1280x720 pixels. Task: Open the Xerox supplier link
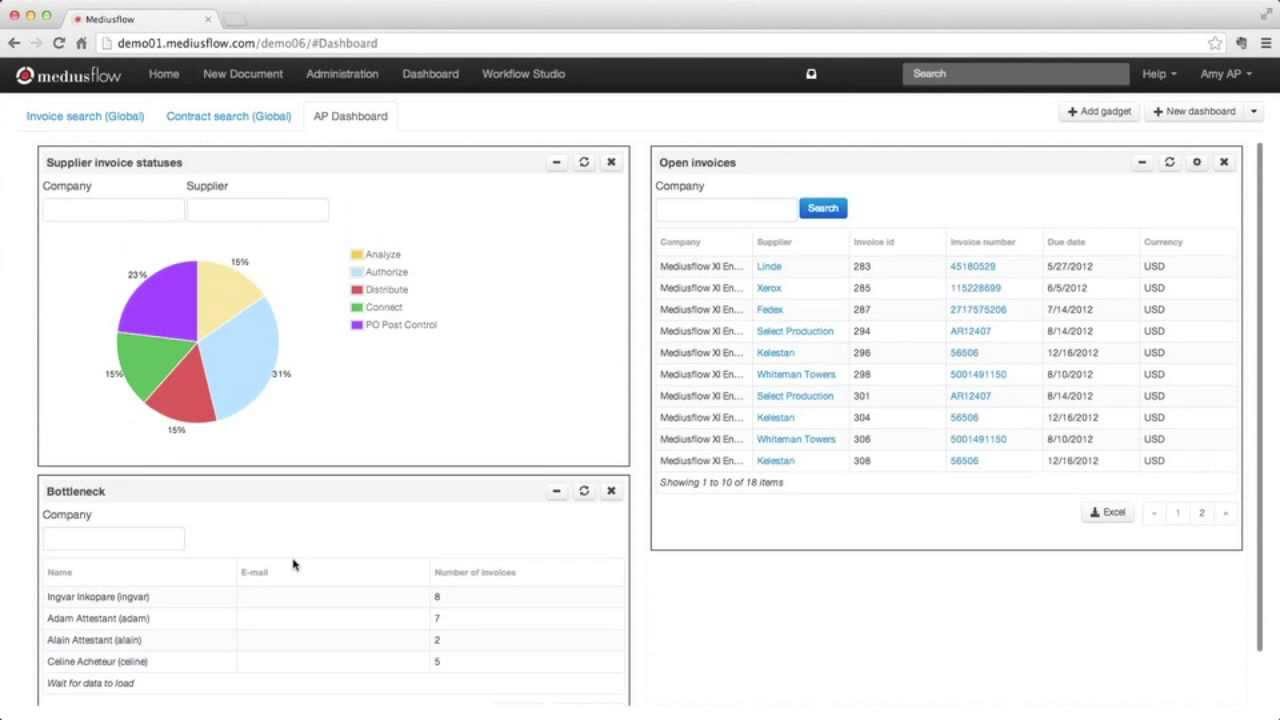click(769, 288)
